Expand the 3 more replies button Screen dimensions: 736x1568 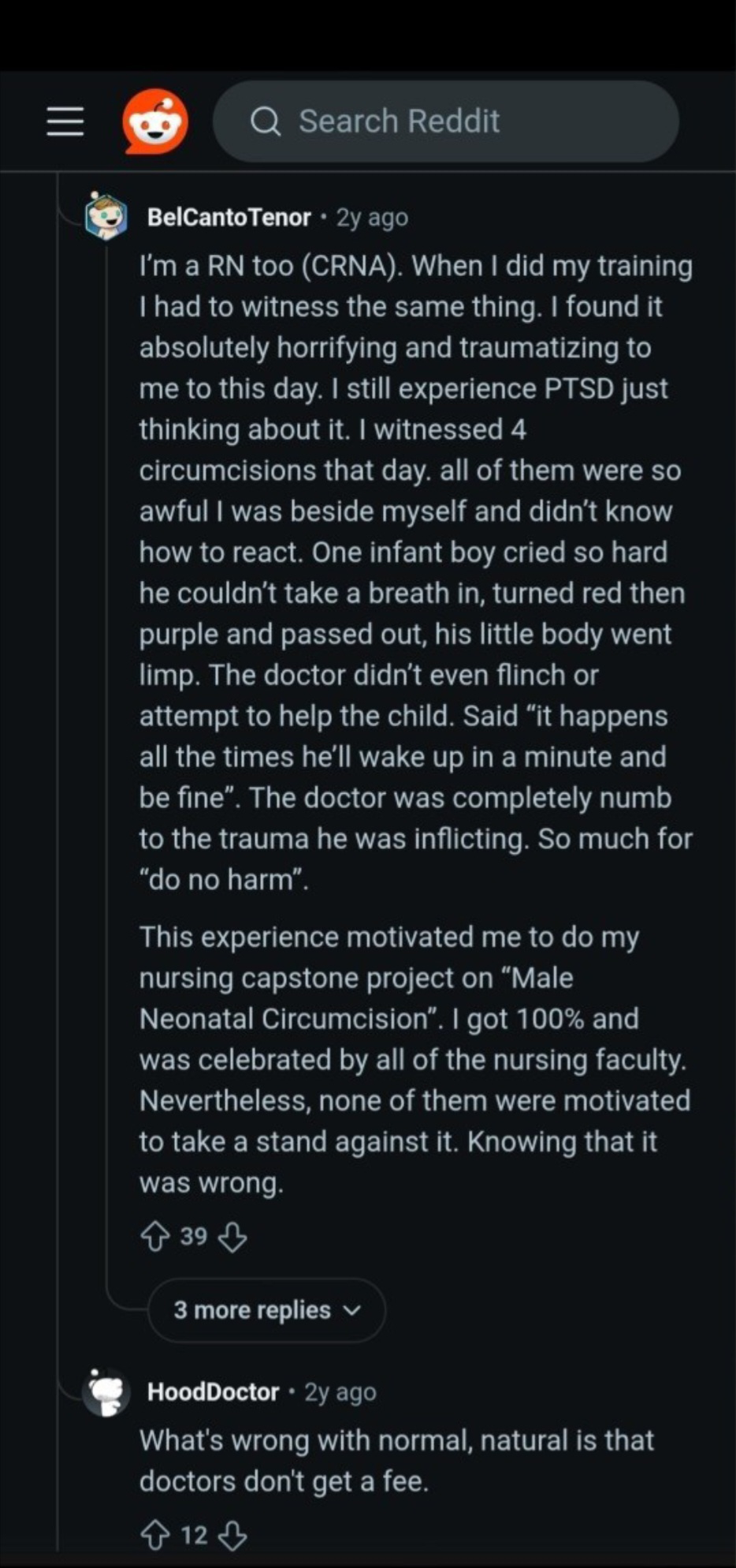click(254, 1309)
